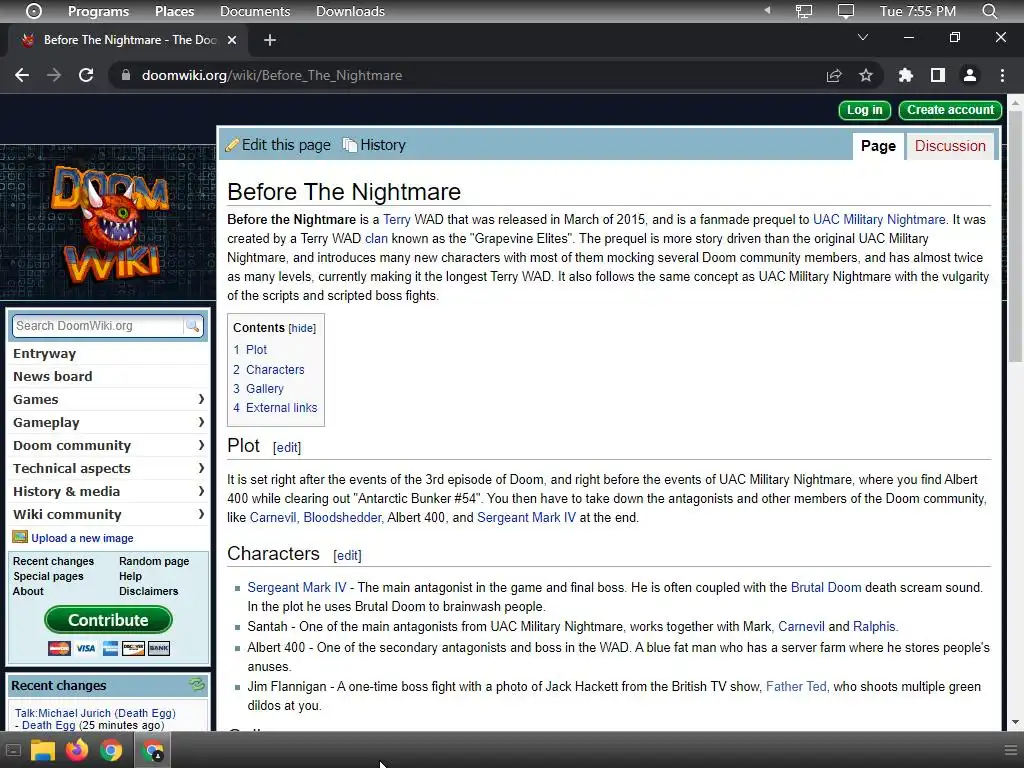Jump to Gallery in the Contents
This screenshot has width=1024, height=768.
point(264,389)
